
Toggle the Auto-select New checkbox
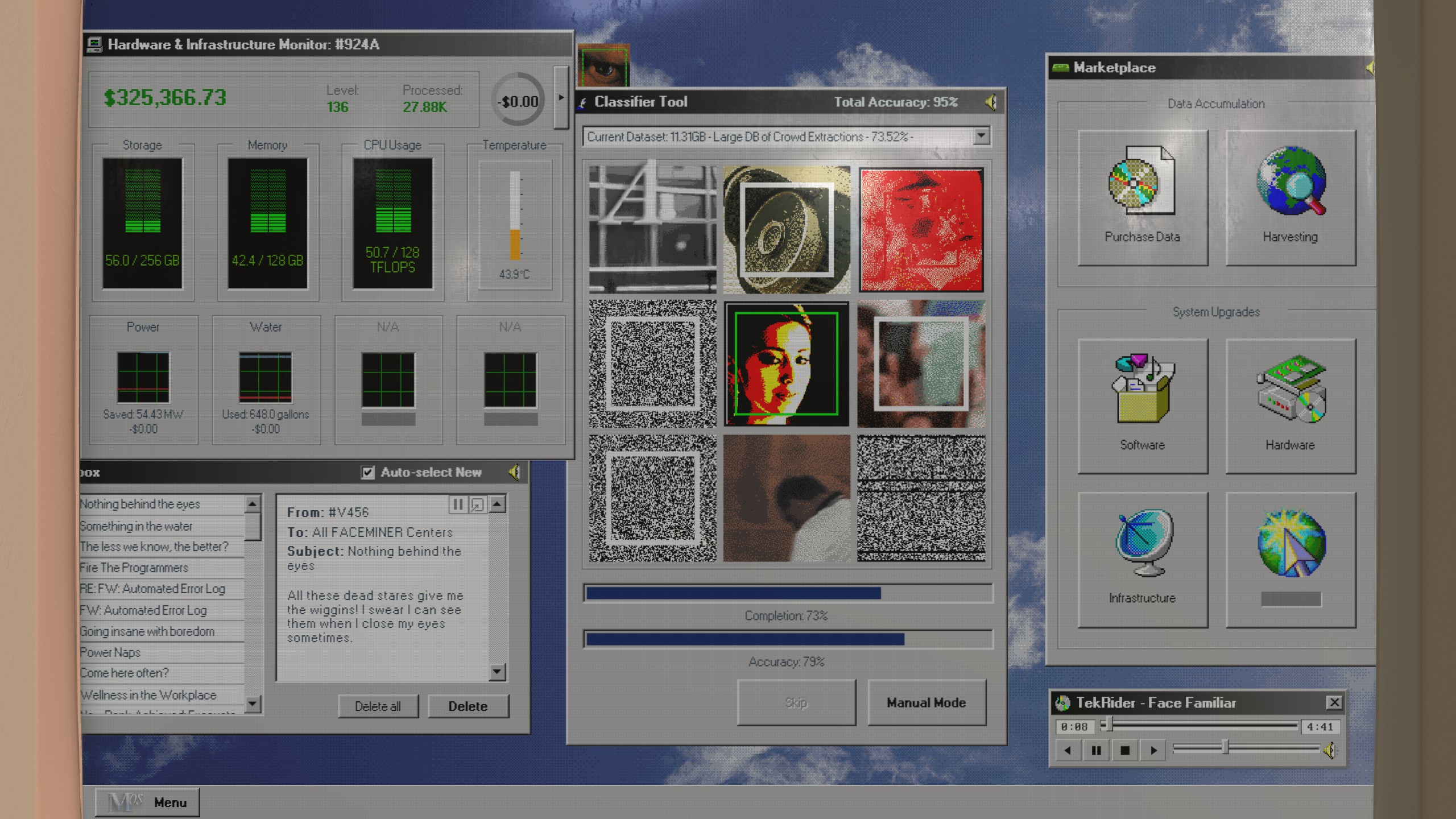(368, 473)
